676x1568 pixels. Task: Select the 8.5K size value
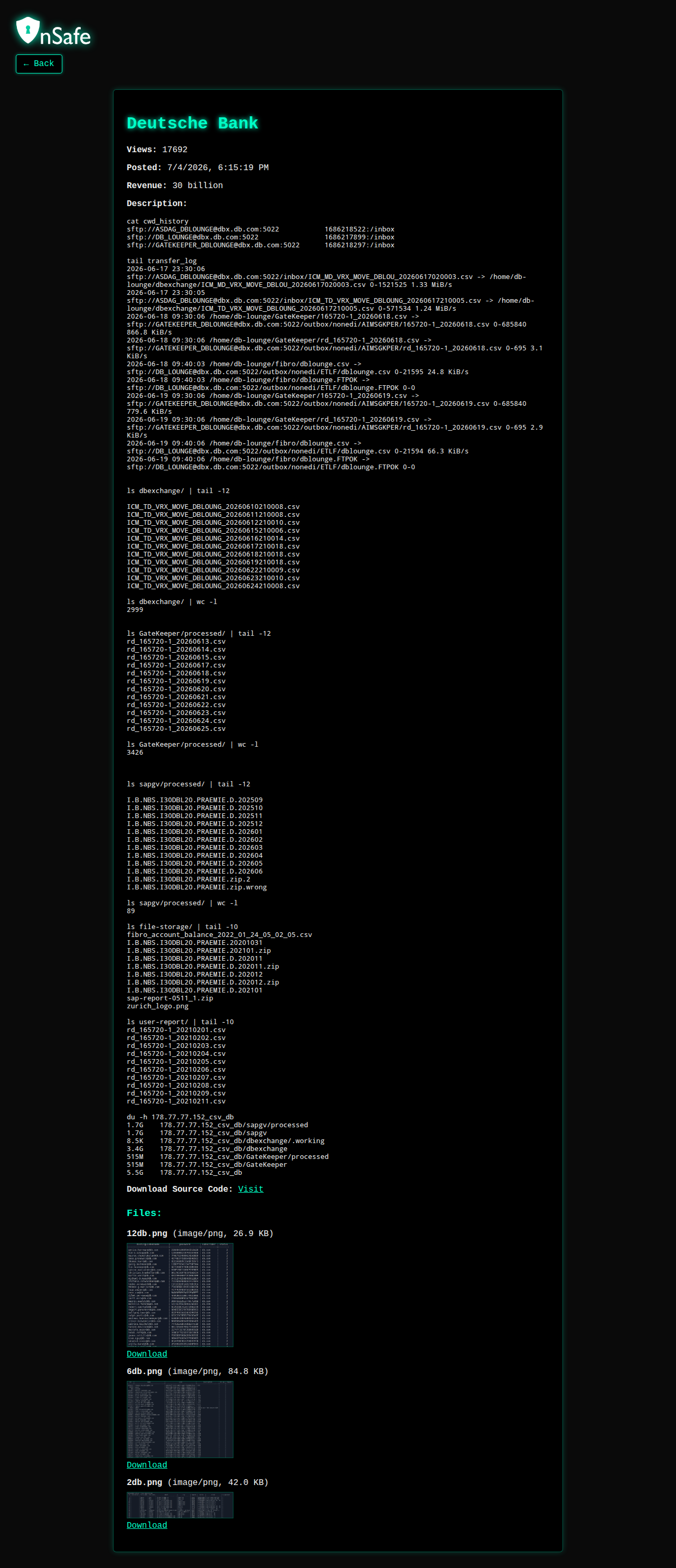pyautogui.click(x=135, y=1140)
